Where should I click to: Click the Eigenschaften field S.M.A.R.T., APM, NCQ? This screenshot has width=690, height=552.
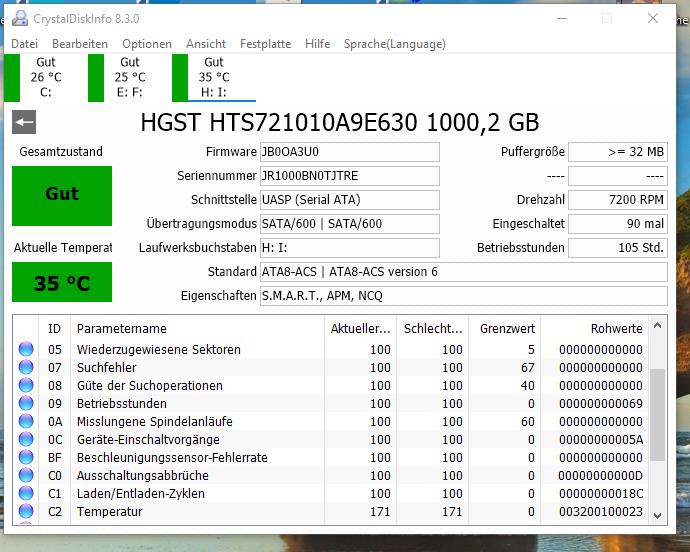point(464,296)
